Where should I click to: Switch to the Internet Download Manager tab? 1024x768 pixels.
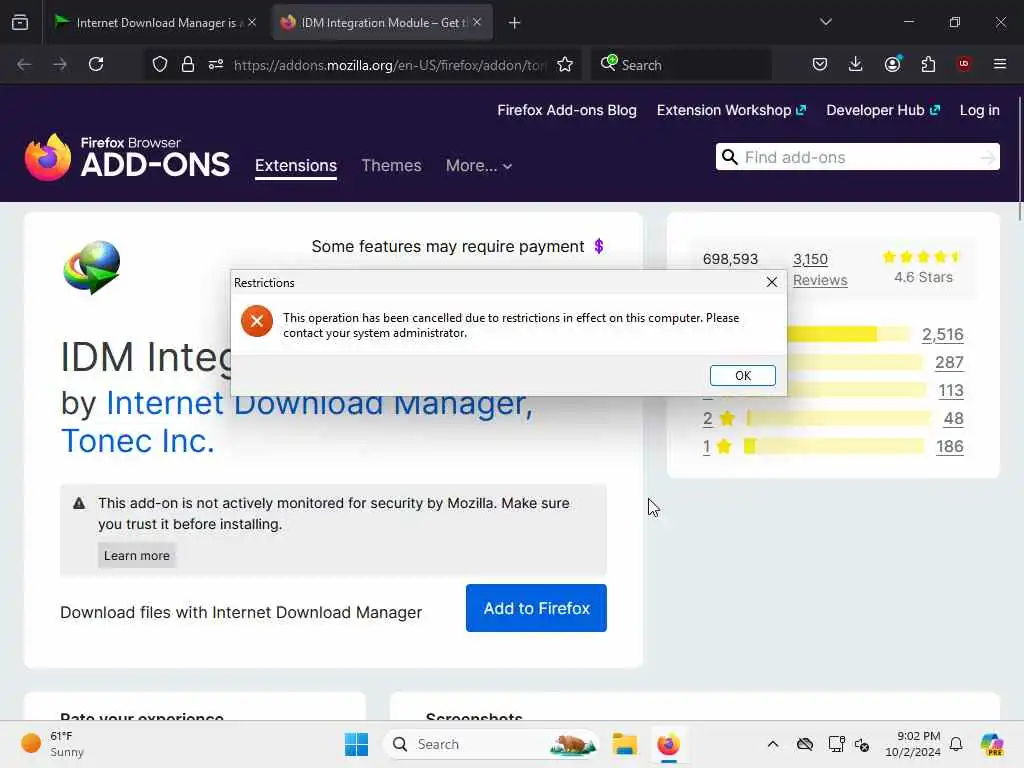click(x=155, y=23)
